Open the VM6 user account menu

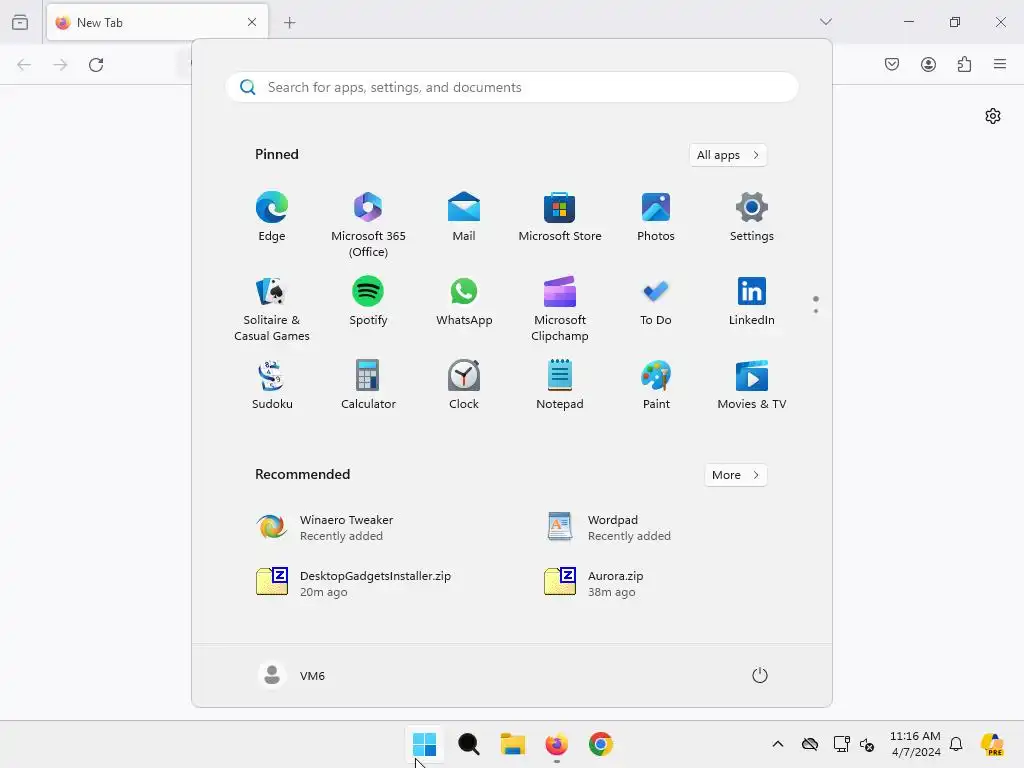[291, 675]
